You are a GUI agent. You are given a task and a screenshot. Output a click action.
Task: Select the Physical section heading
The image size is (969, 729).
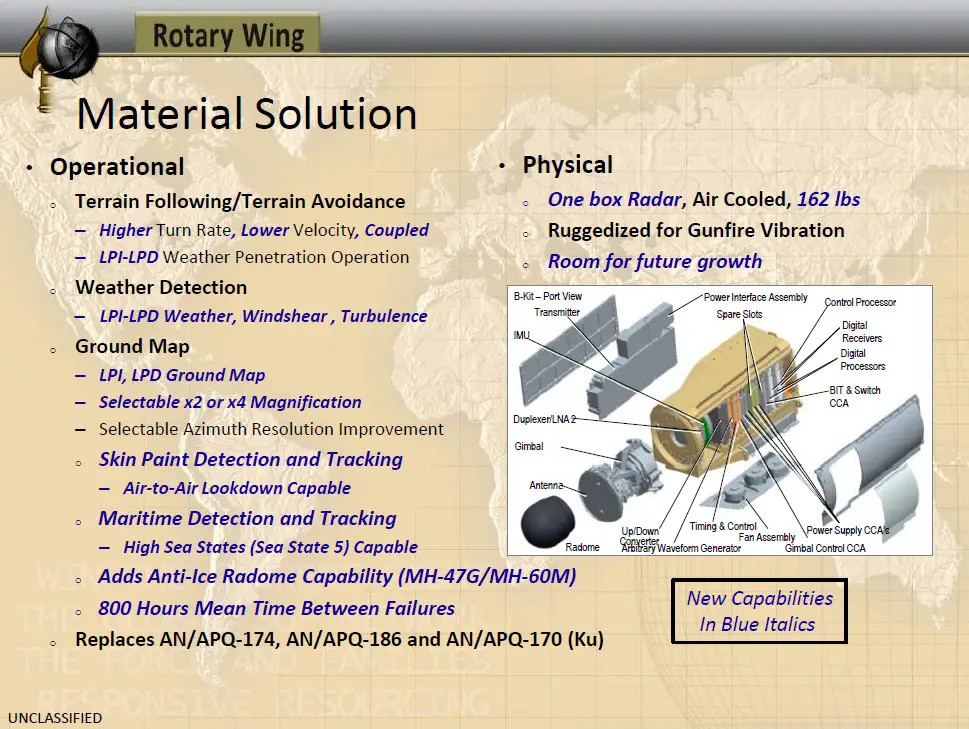point(567,165)
